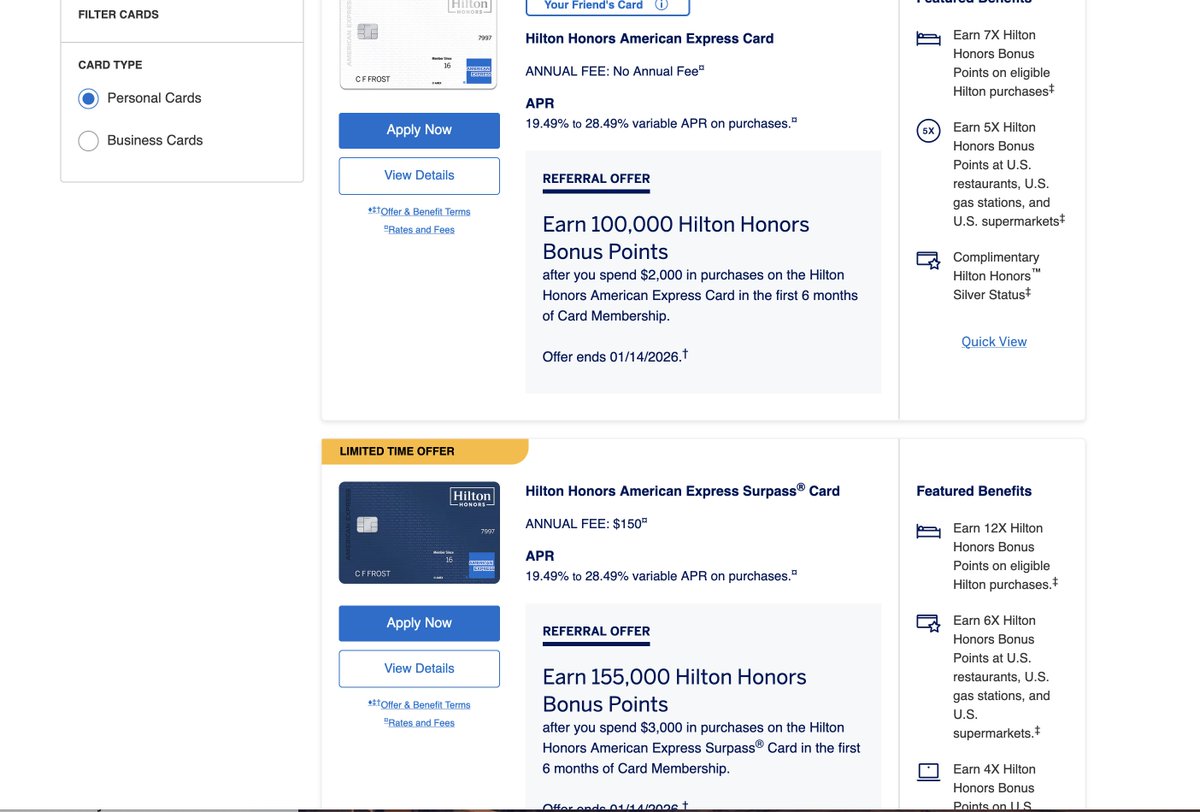Screen dimensions: 1200x812
Task: Open the Quick View link
Action: click(993, 341)
